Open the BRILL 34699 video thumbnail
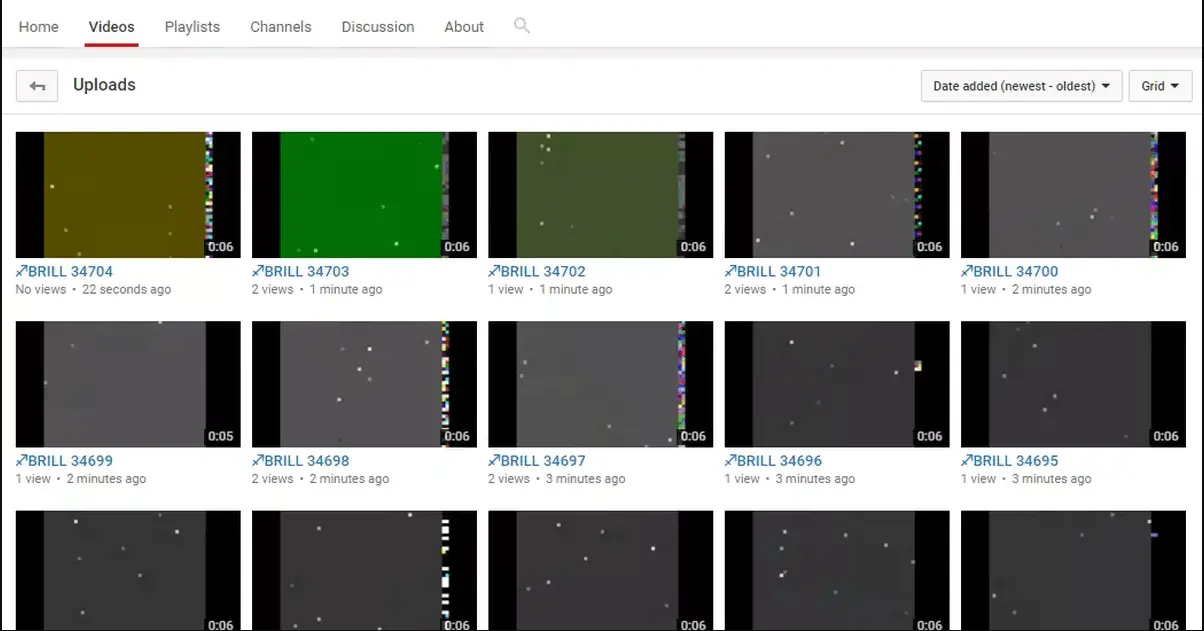The image size is (1204, 631). coord(128,384)
